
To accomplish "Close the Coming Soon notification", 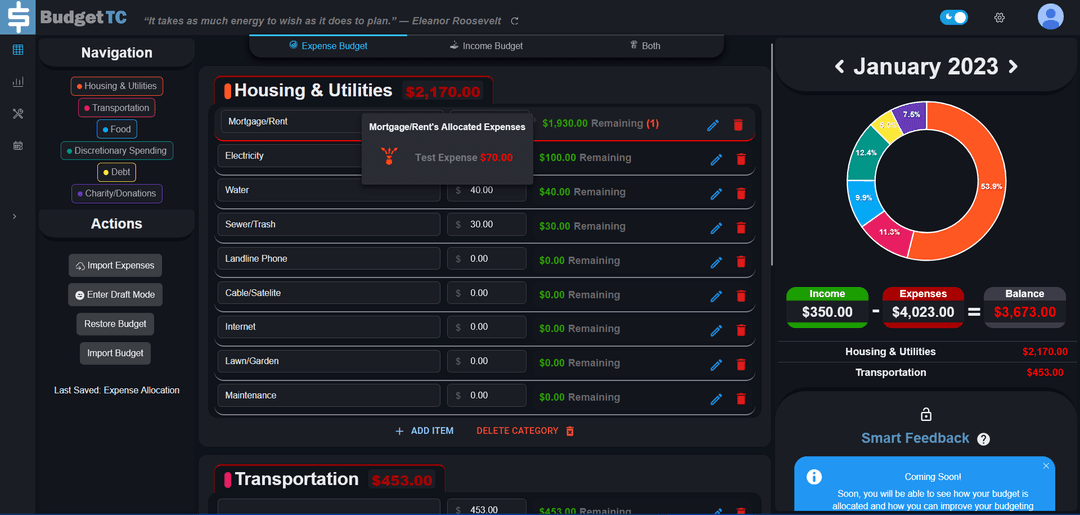I will pos(1046,466).
